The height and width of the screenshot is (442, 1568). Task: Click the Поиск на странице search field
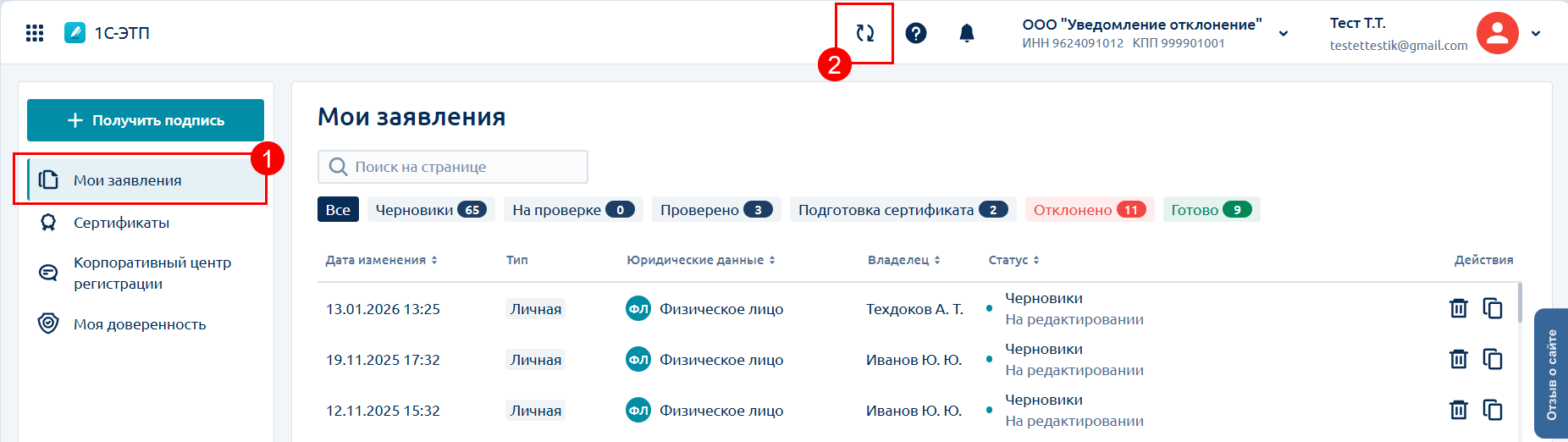[x=453, y=167]
